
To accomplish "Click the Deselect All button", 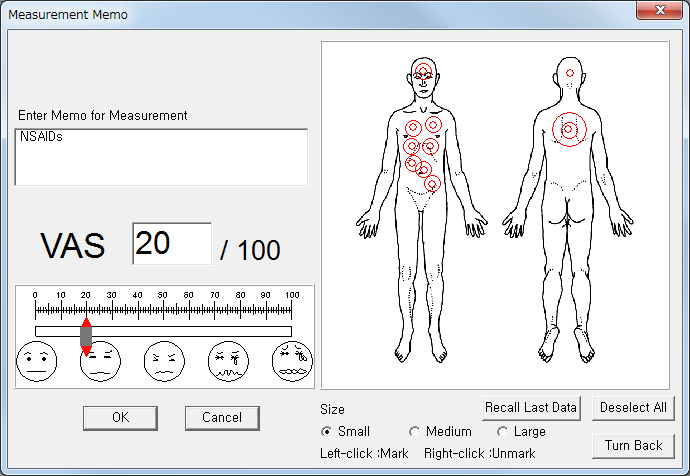I will (x=633, y=408).
